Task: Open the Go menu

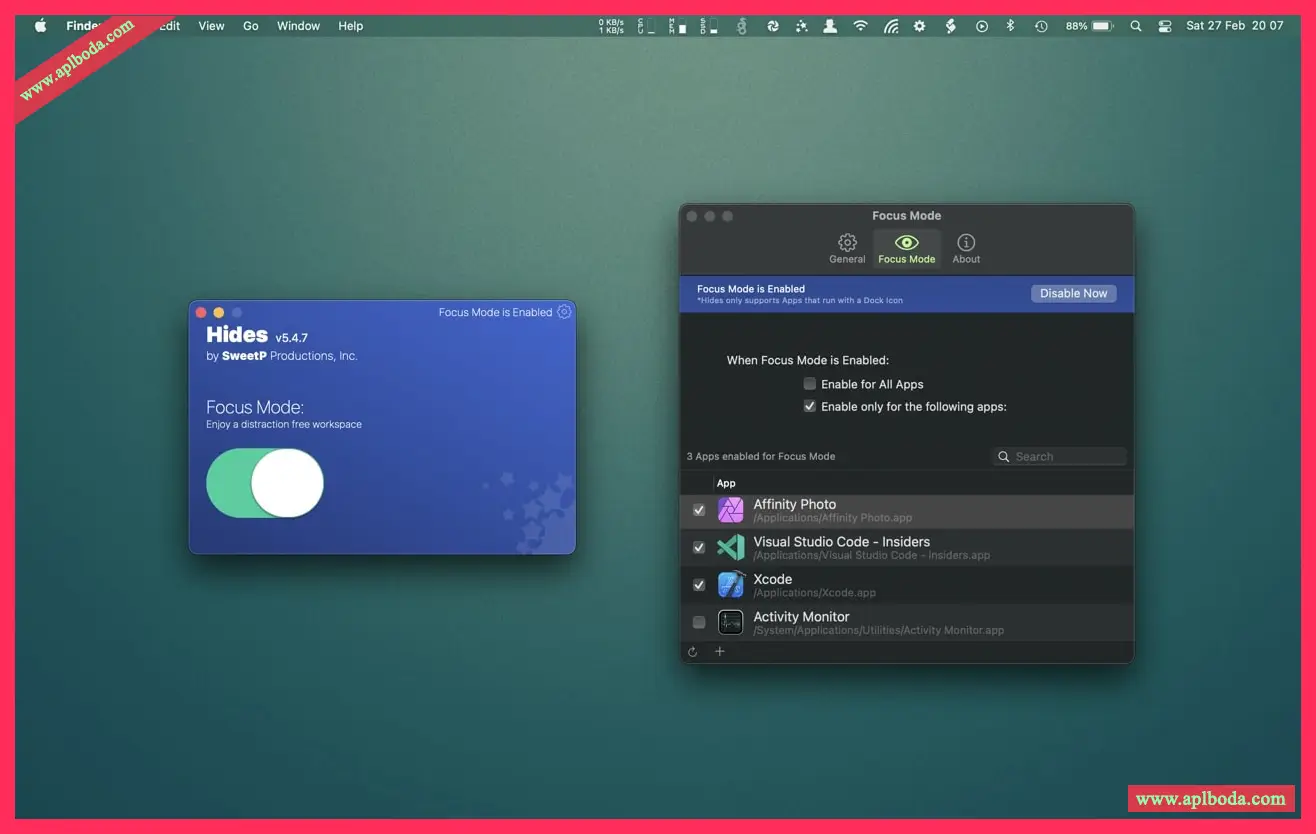Action: 251,26
